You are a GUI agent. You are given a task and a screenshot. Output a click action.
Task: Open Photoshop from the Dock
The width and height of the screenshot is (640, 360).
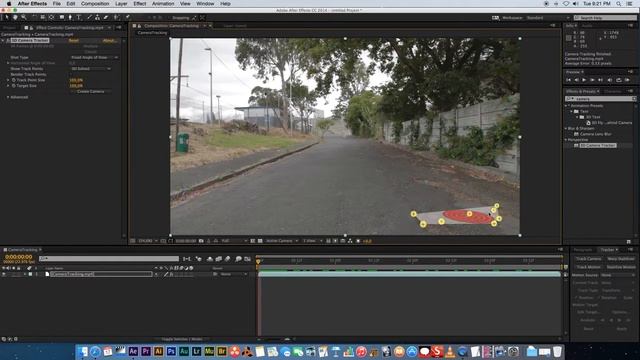click(171, 351)
